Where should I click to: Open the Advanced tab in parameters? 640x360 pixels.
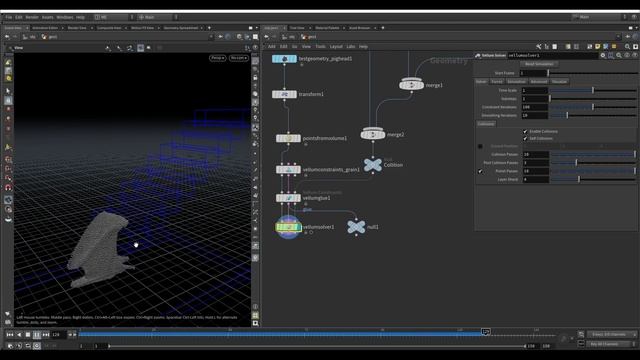539,82
